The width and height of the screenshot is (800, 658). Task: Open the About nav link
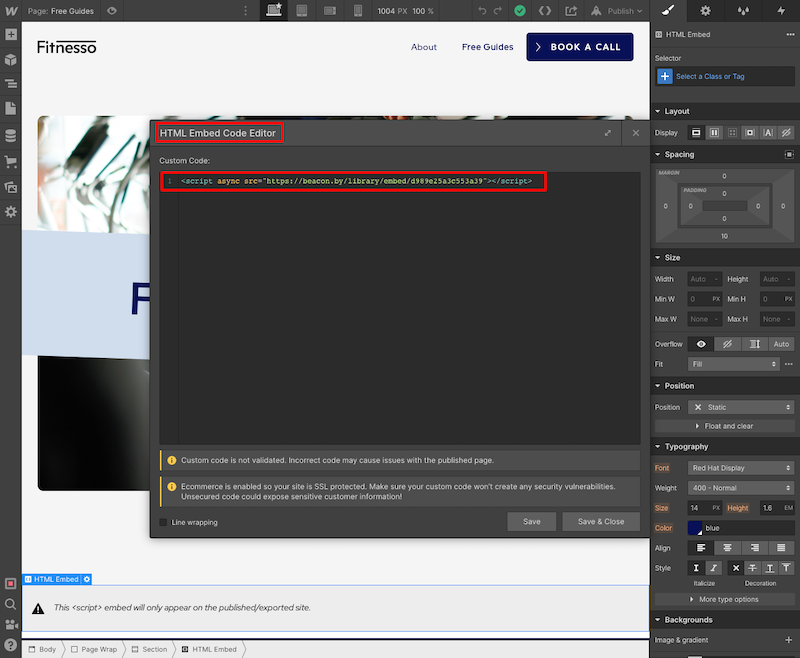[x=424, y=47]
